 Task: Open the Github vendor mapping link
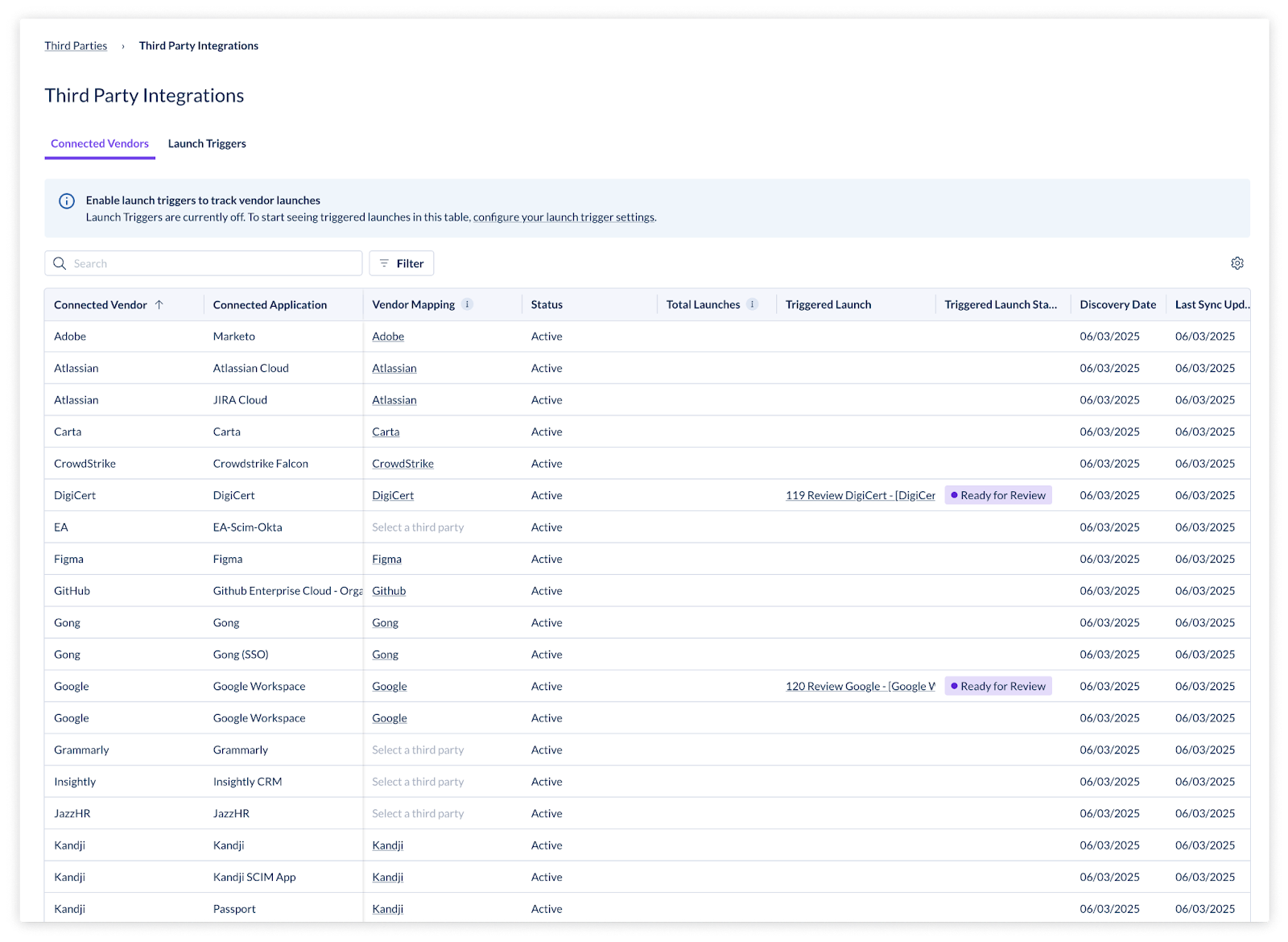[389, 591]
